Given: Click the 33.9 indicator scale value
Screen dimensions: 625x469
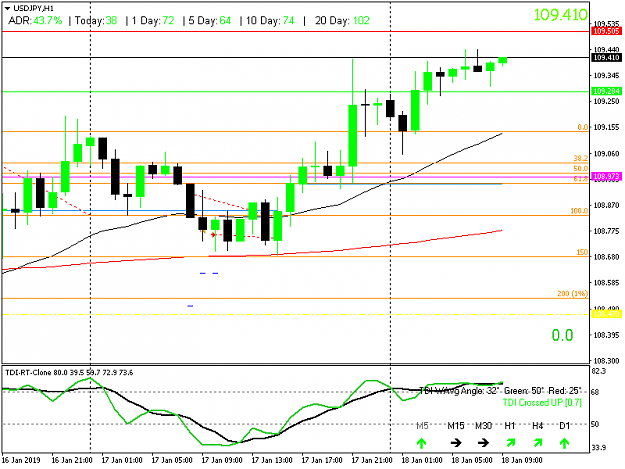Looking at the screenshot, I should click(x=599, y=447).
